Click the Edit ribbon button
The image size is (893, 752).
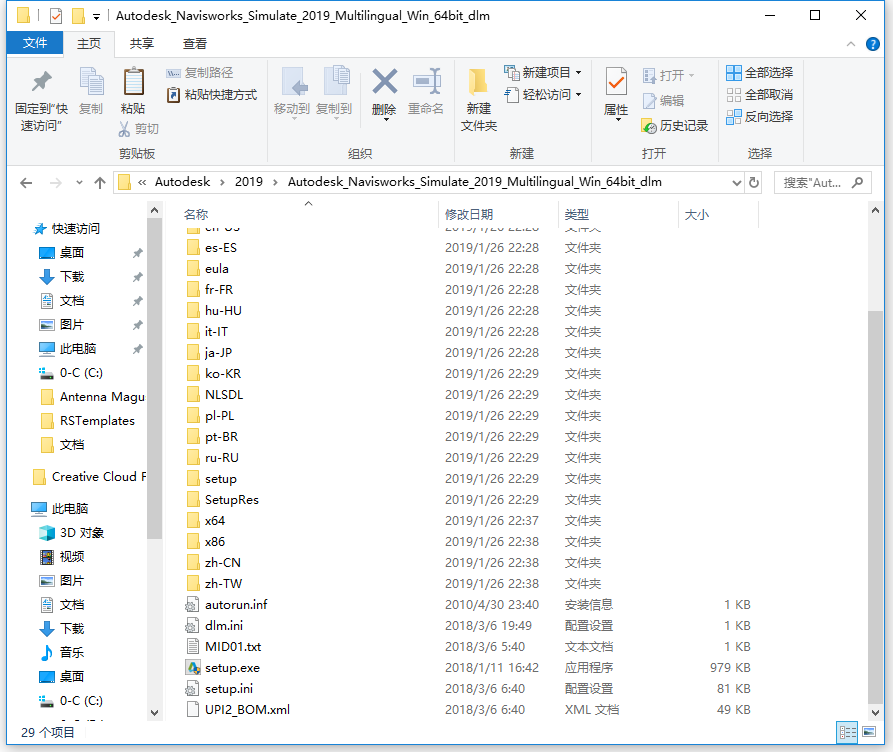663,101
